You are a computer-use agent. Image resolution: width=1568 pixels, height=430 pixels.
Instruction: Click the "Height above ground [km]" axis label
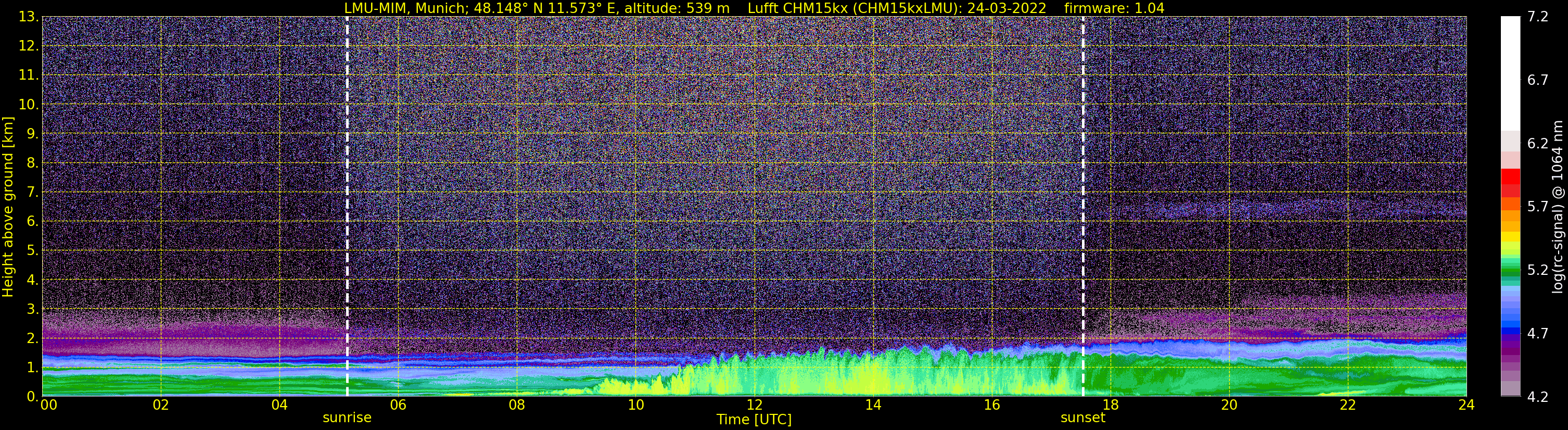pyautogui.click(x=8, y=207)
